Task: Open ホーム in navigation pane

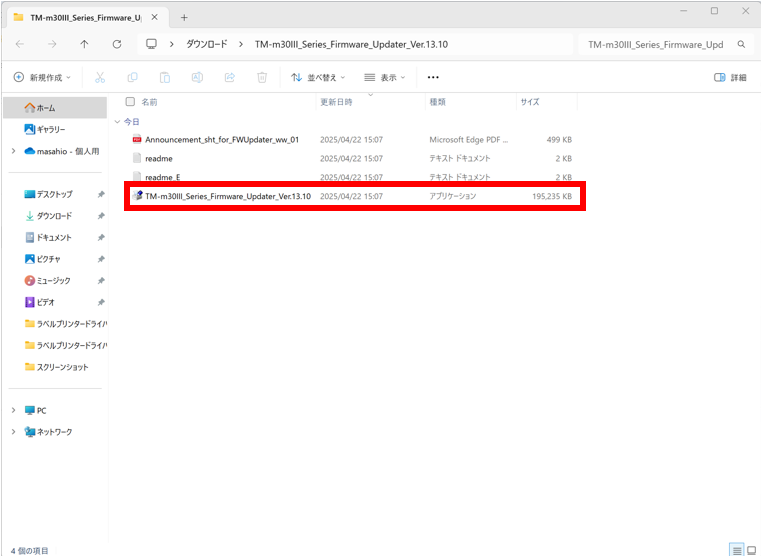Action: click(55, 108)
